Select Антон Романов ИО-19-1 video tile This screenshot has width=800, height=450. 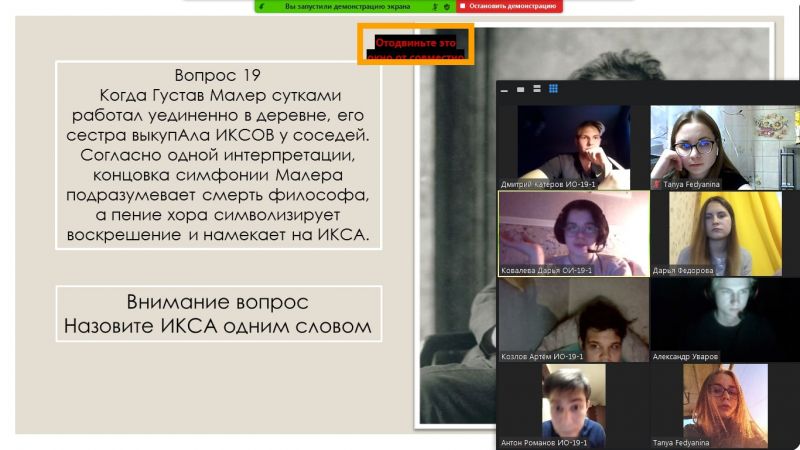coord(572,405)
